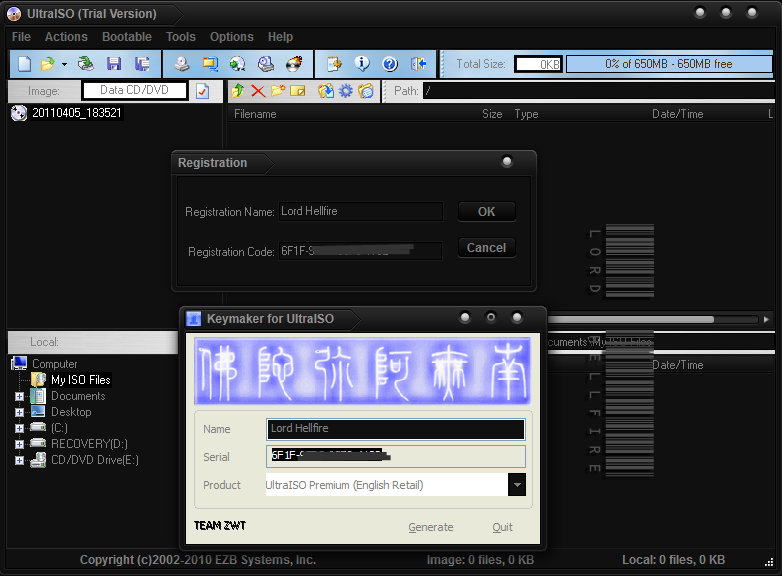This screenshot has height=576, width=782.
Task: Open the Actions menu
Action: (x=66, y=37)
